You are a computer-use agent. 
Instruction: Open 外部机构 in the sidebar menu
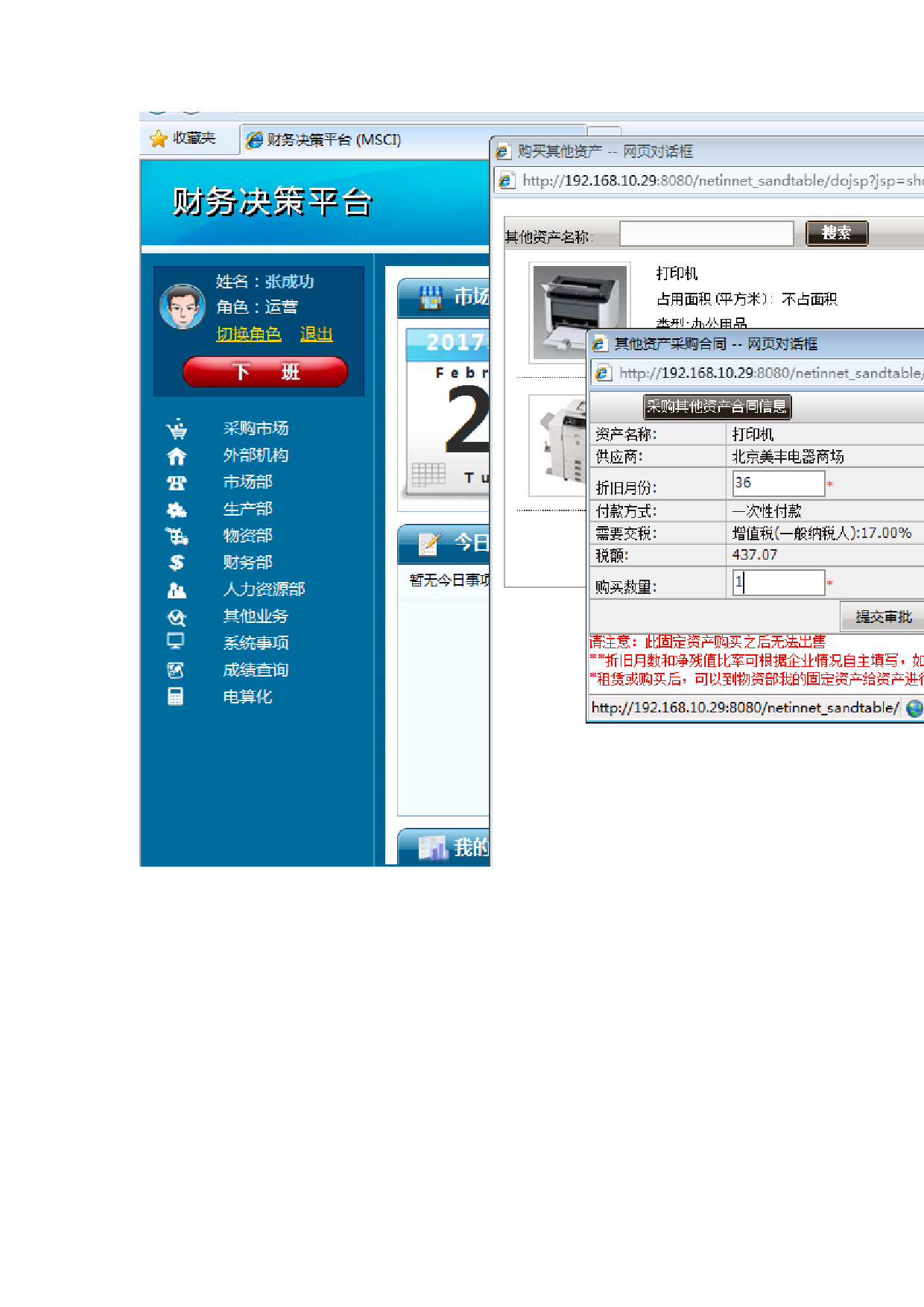256,455
